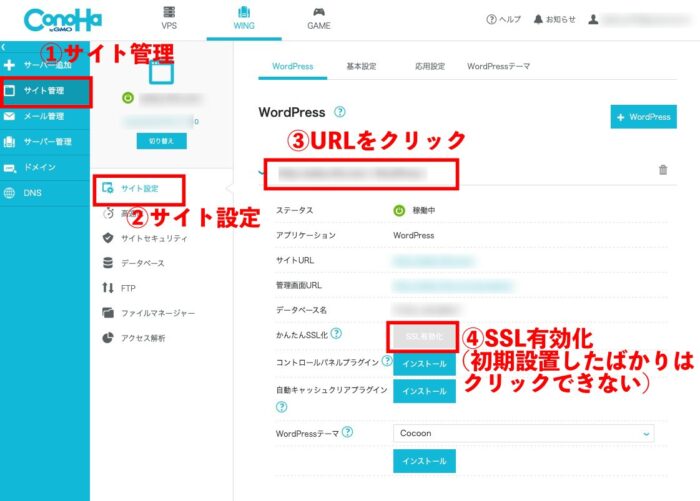700x501 pixels.
Task: Click the ステータス label
Action: point(294,210)
